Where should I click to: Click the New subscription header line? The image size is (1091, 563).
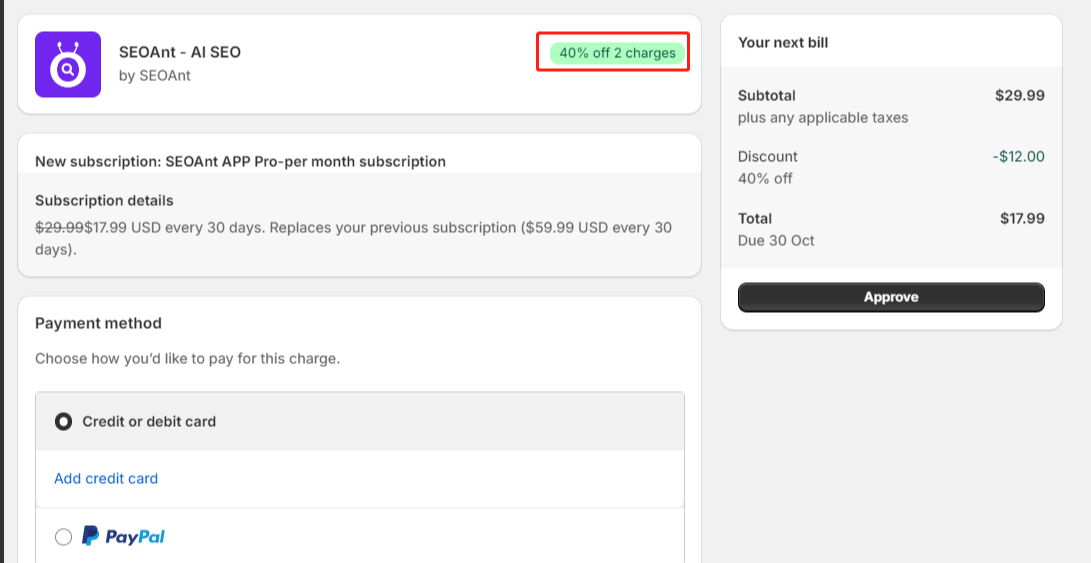tap(240, 161)
